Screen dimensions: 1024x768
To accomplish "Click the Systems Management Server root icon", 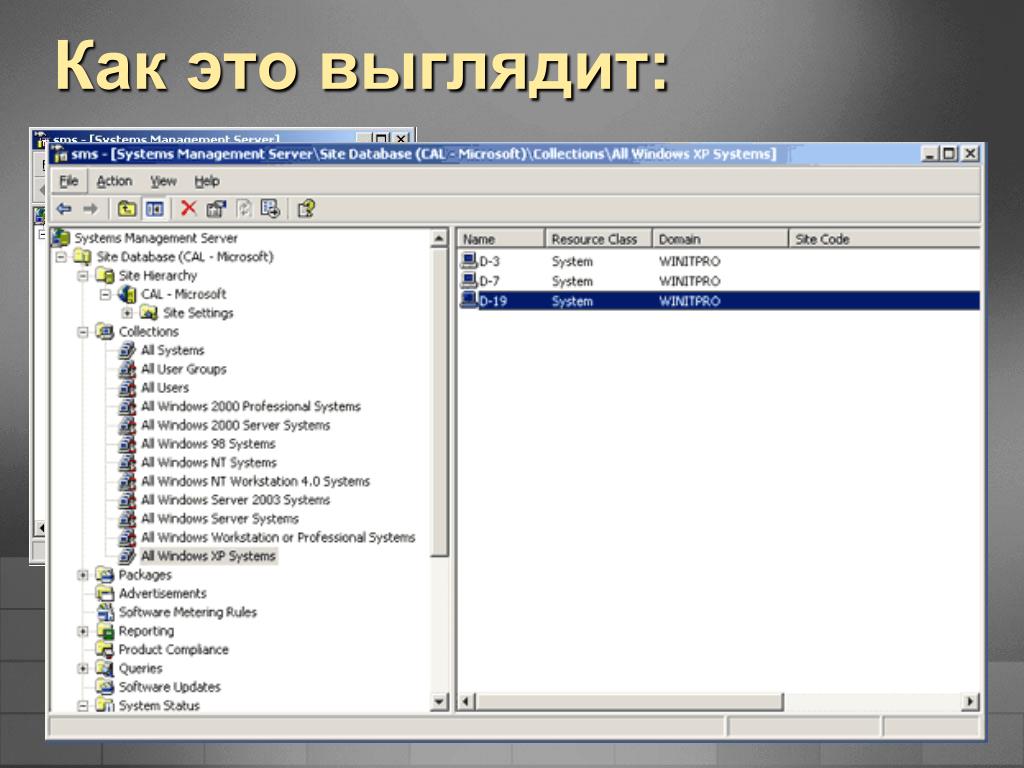I will click(x=61, y=238).
